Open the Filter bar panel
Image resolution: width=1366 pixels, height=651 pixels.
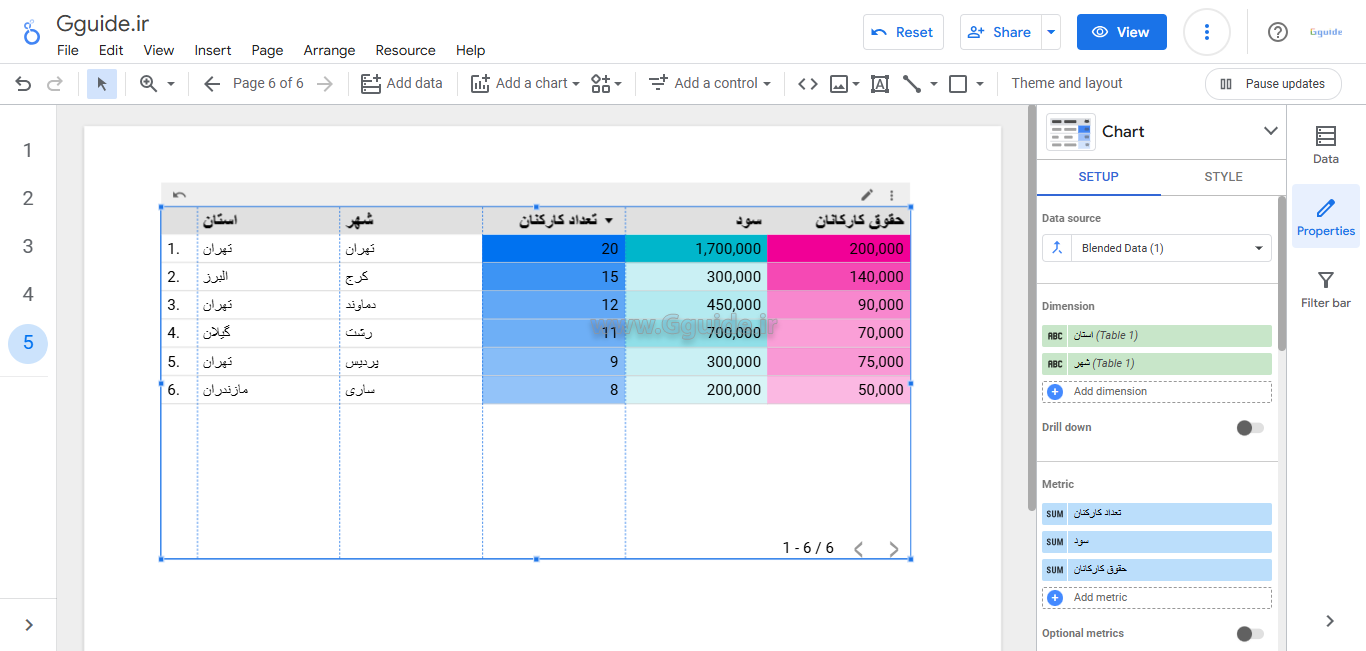pyautogui.click(x=1325, y=290)
